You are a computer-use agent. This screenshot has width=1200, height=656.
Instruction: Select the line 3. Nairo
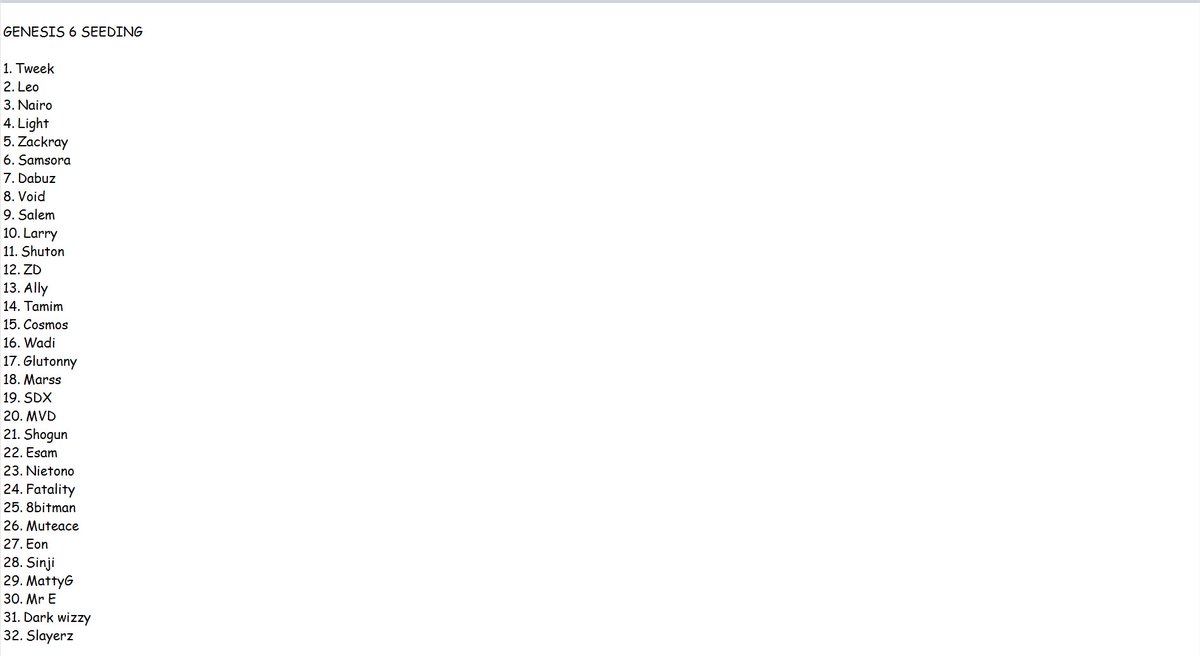point(28,105)
